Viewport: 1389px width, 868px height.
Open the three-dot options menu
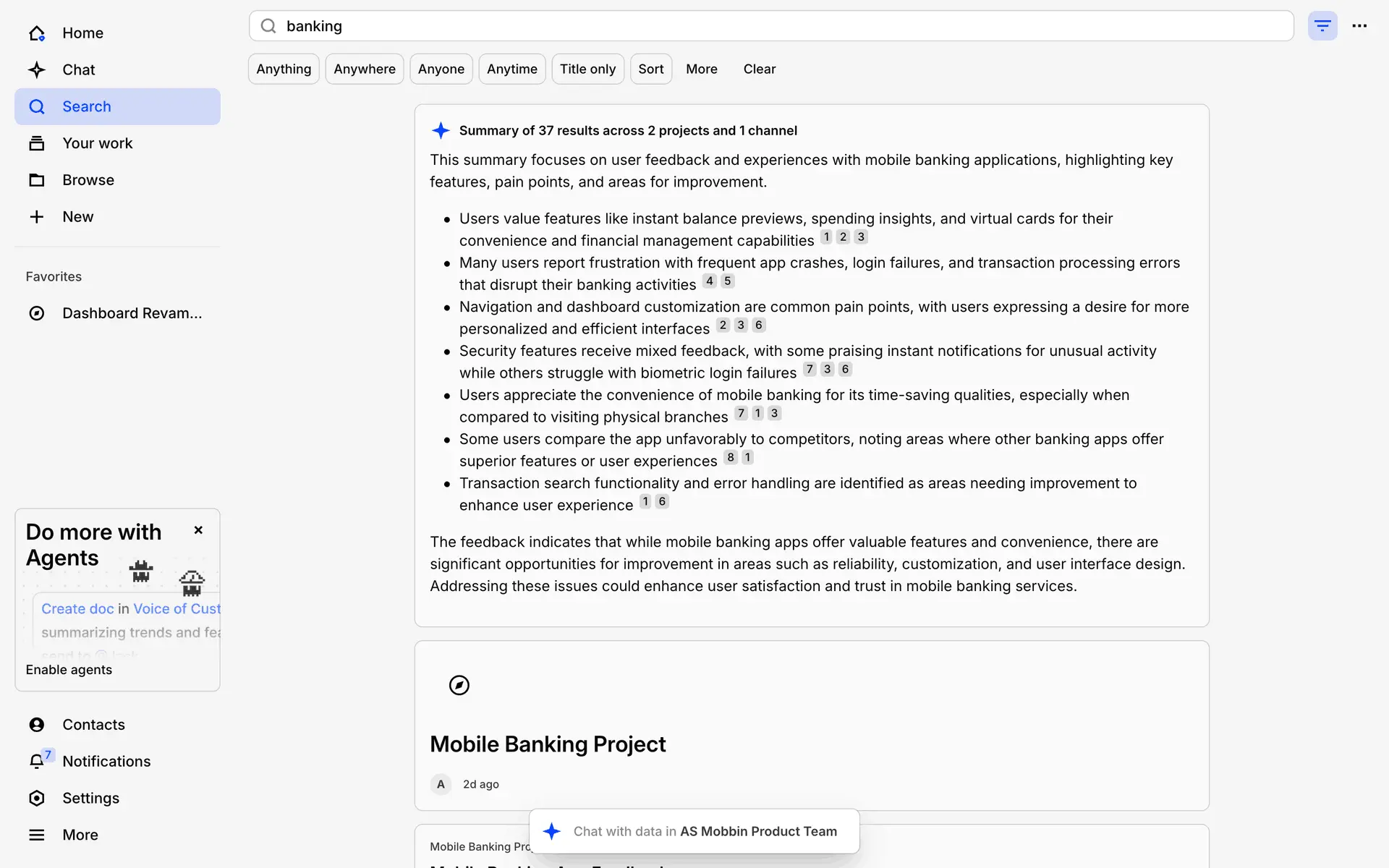(x=1359, y=26)
